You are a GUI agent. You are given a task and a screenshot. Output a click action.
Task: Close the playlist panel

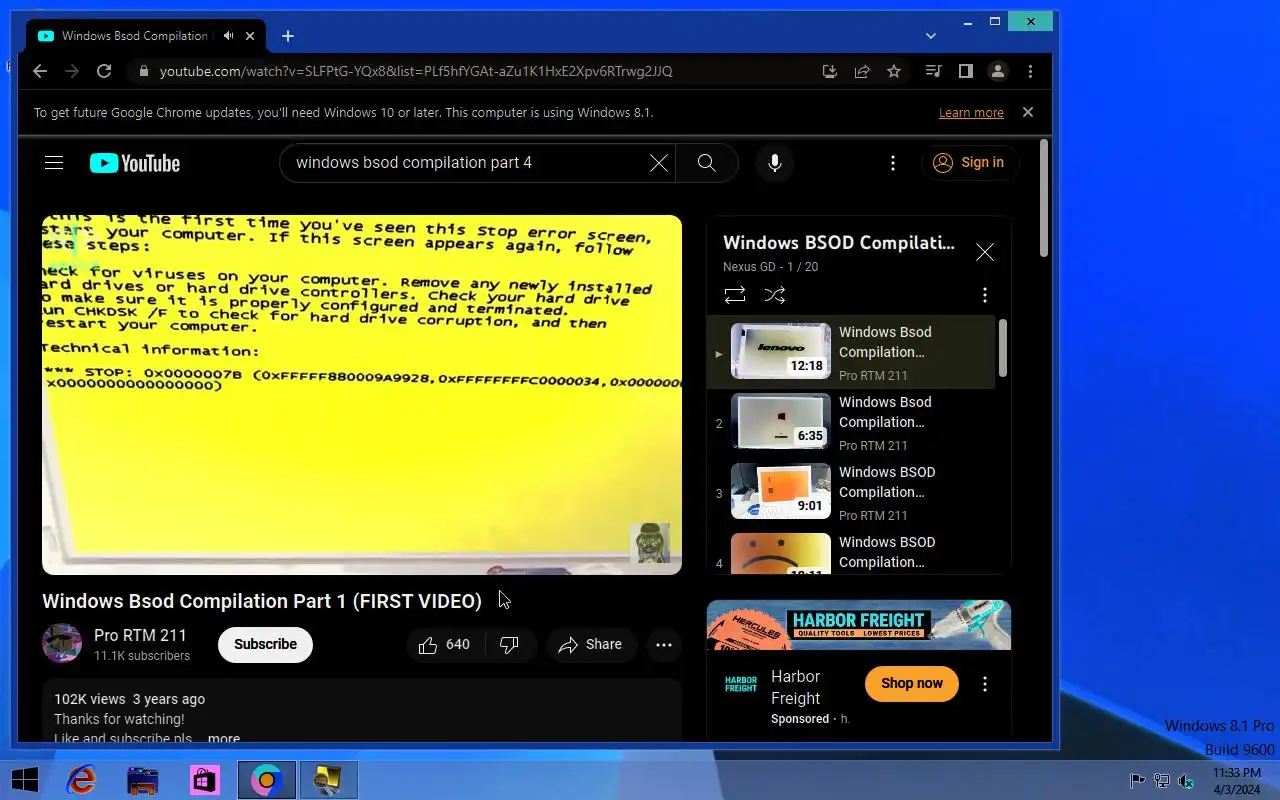pyautogui.click(x=984, y=252)
